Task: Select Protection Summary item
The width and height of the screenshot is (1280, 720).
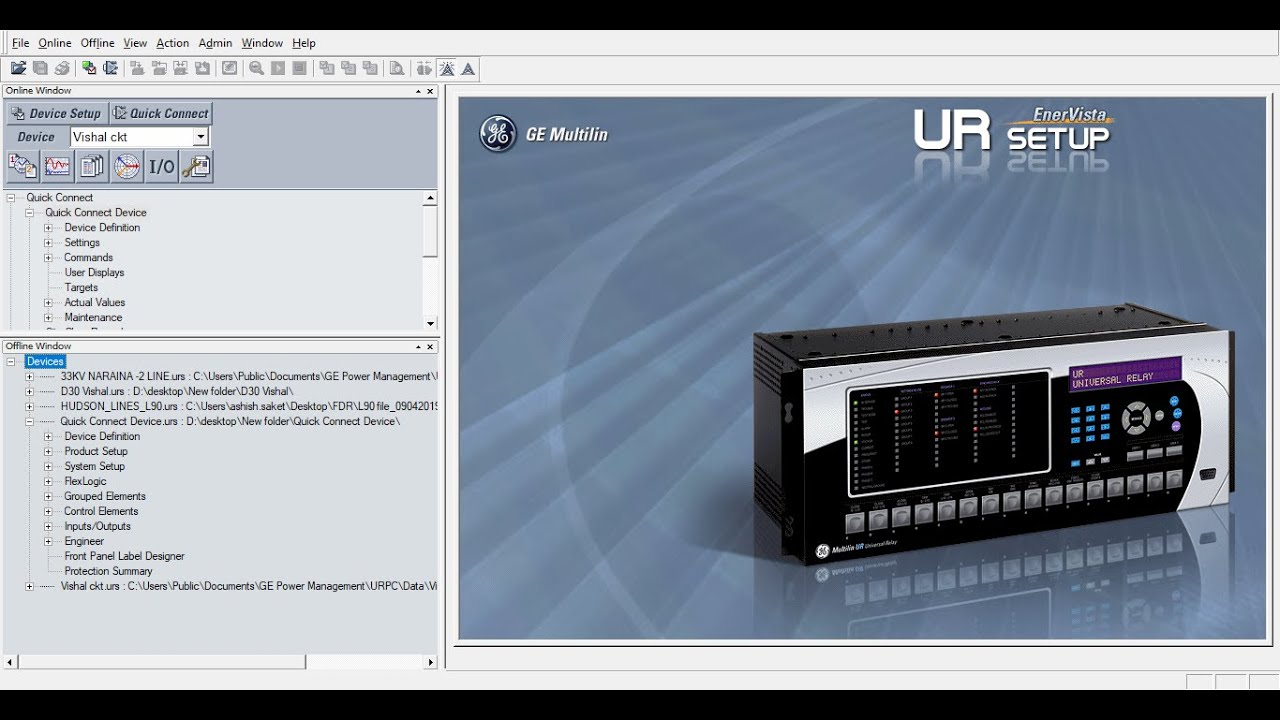Action: pyautogui.click(x=108, y=572)
